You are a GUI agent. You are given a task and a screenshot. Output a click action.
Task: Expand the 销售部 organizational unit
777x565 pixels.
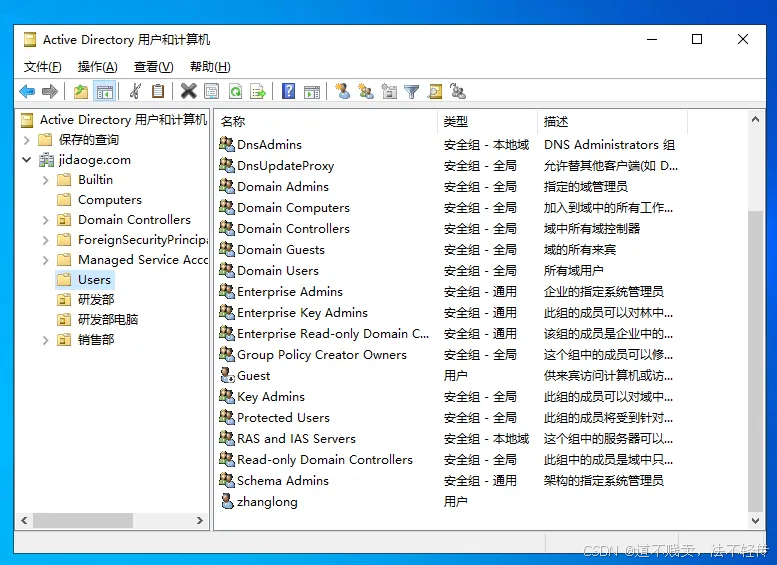(46, 339)
